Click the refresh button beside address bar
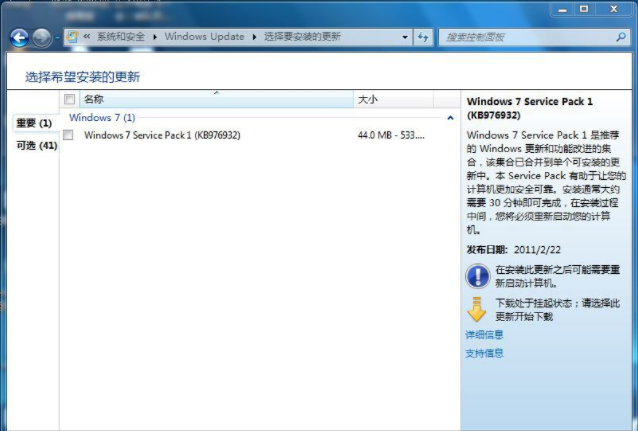The height and width of the screenshot is (431, 638). (x=422, y=37)
